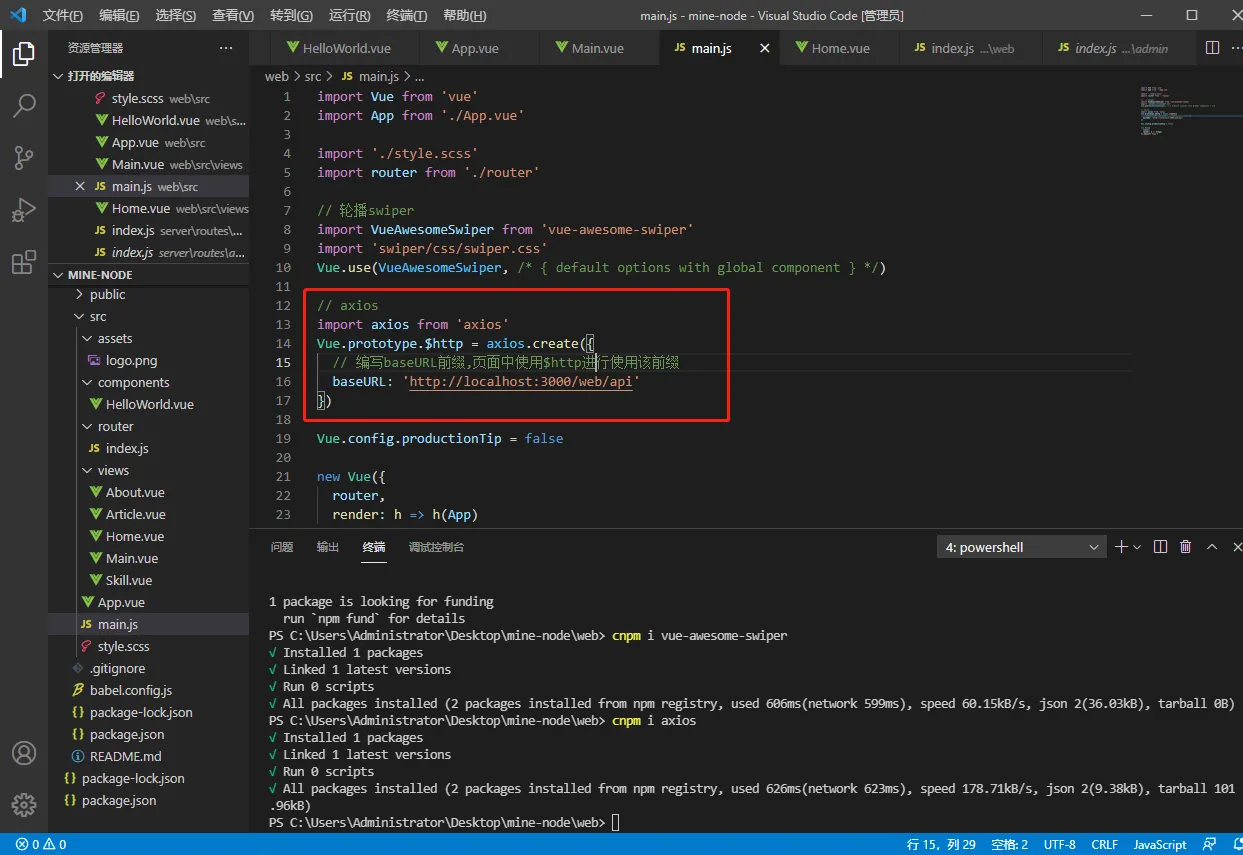Maximize the panel with the up chevron

click(x=1212, y=547)
